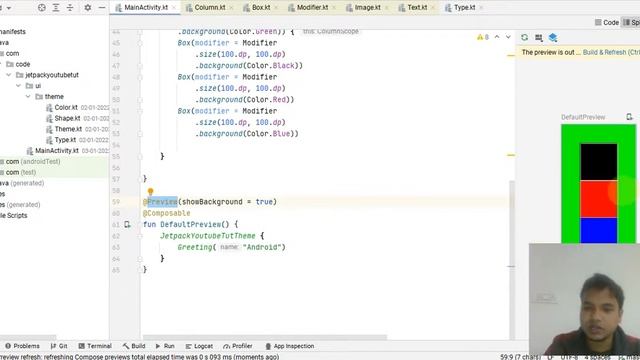Open Theme.kt in project tree

68,129
